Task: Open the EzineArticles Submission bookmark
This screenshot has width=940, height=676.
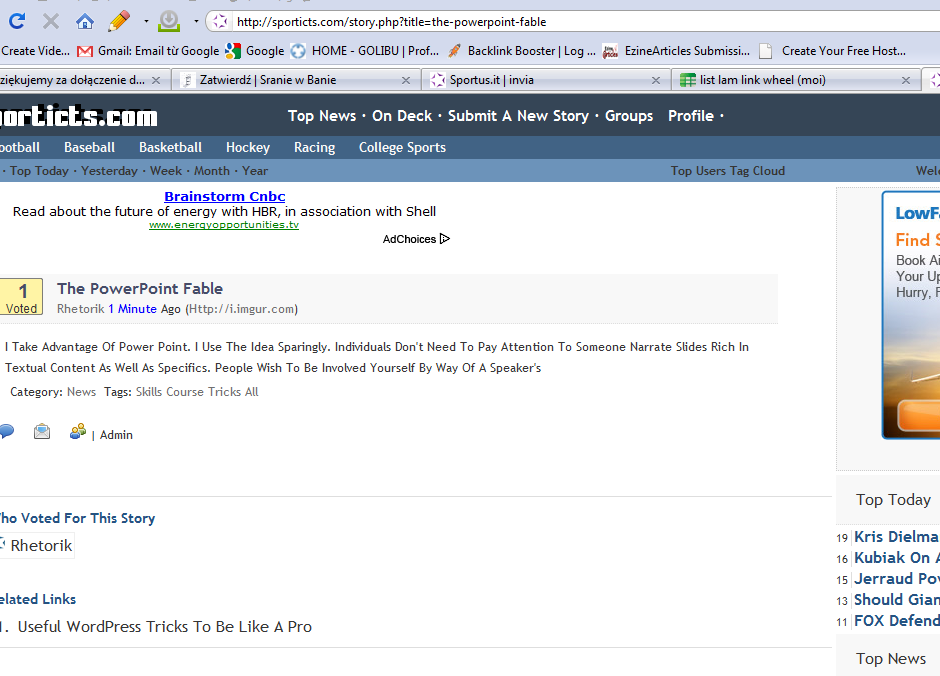Action: point(676,51)
